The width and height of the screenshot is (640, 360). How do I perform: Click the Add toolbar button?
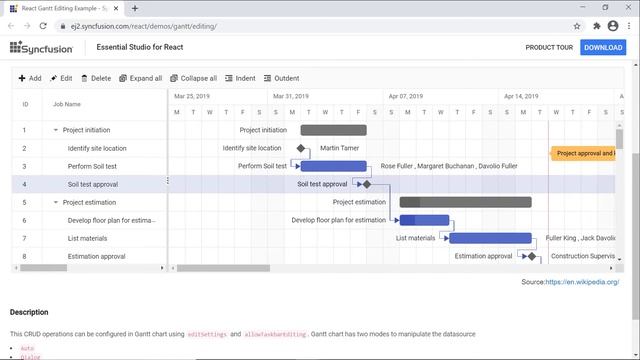pyautogui.click(x=30, y=78)
